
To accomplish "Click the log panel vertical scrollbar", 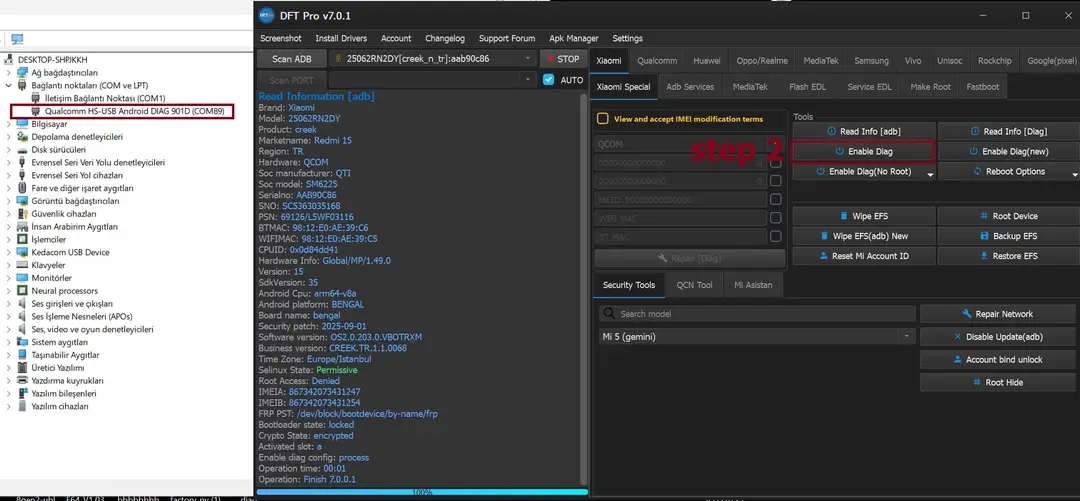I will [583, 288].
